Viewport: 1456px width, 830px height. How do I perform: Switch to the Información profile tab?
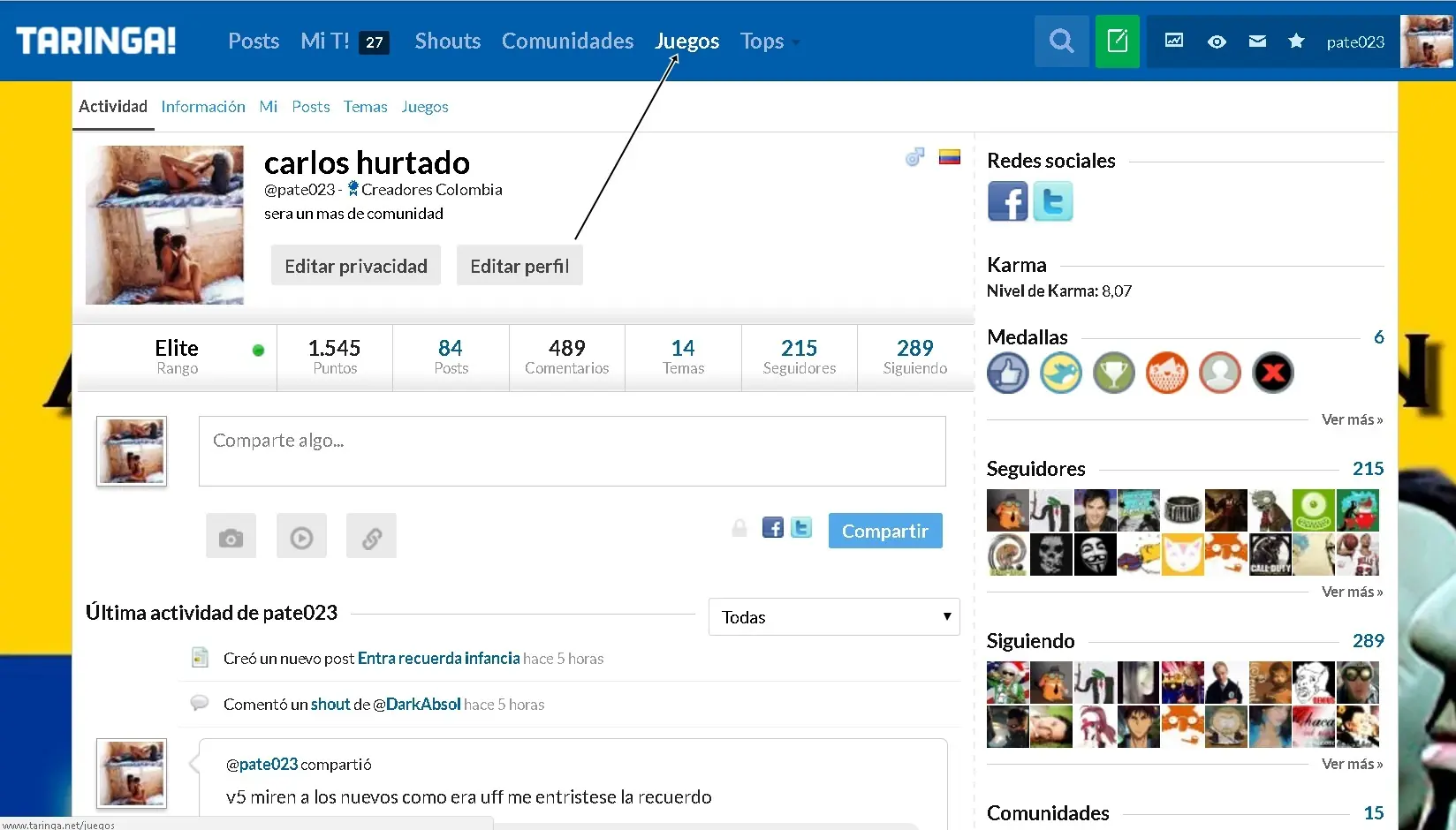(203, 107)
